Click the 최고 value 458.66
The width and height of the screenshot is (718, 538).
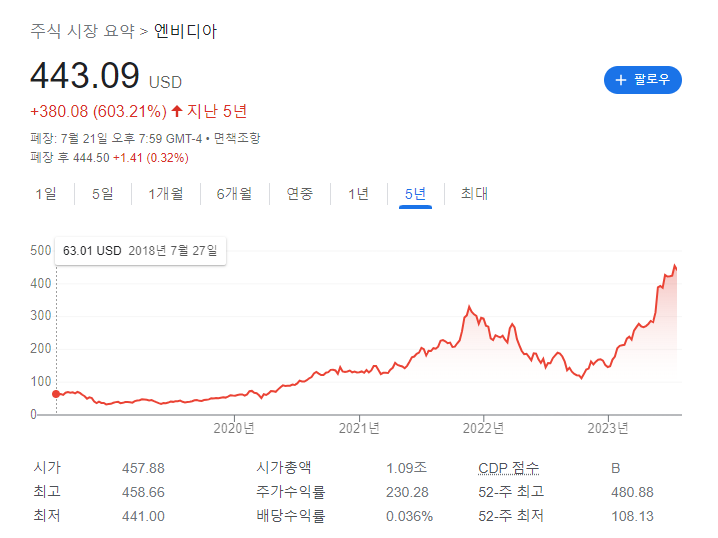pyautogui.click(x=143, y=492)
